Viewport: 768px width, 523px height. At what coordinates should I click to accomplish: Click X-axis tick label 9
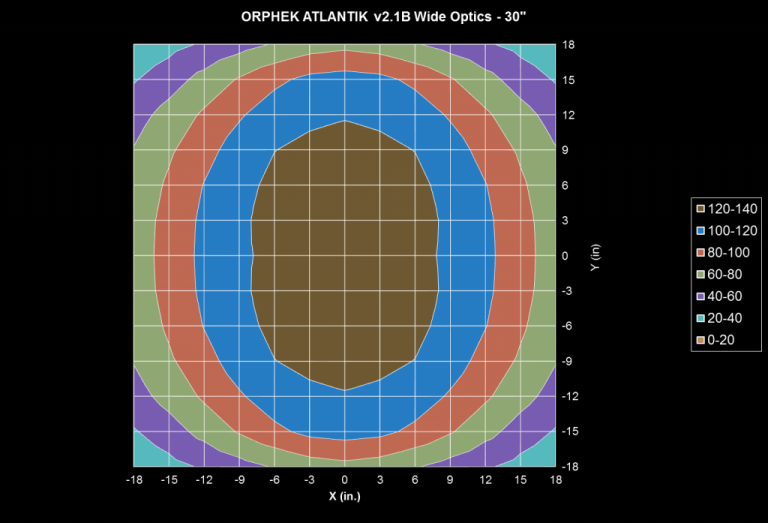pyautogui.click(x=450, y=480)
